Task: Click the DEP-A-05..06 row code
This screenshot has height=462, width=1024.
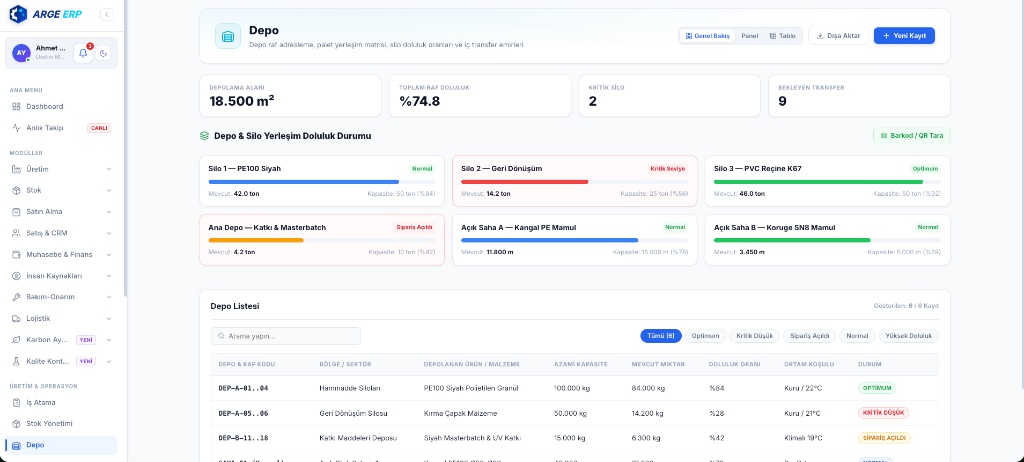Action: (243, 414)
